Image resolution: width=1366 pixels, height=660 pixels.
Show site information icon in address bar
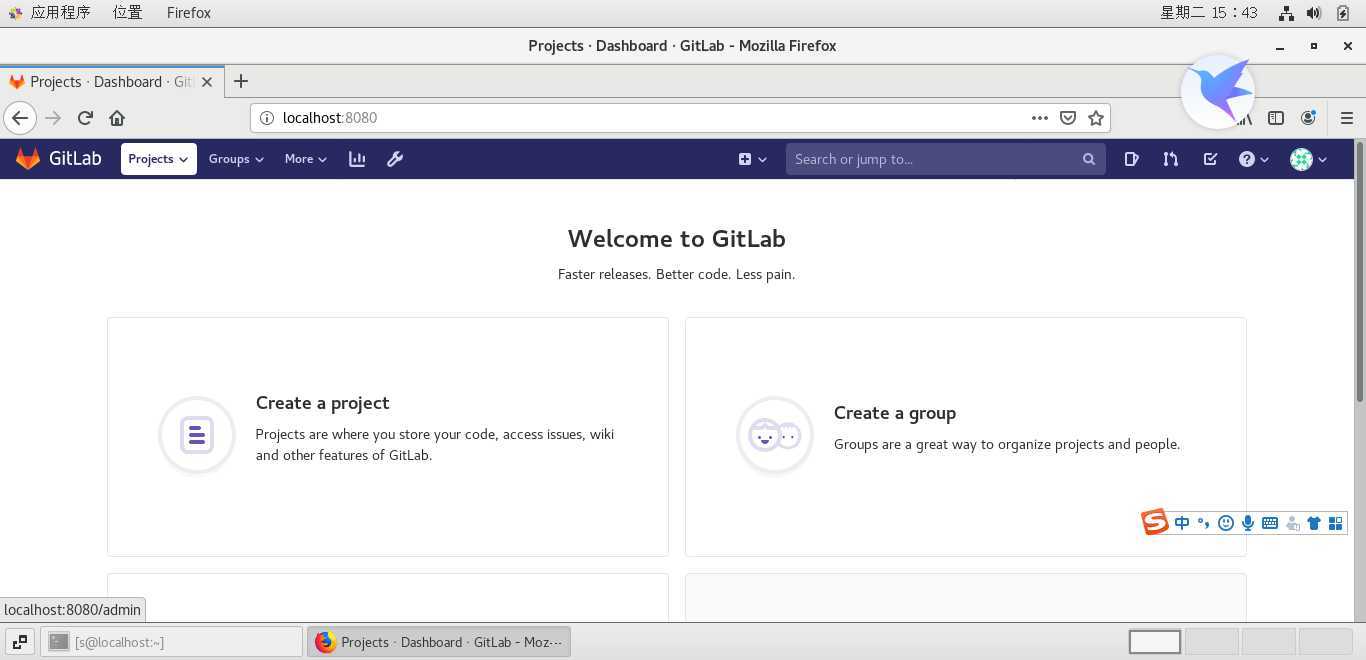pyautogui.click(x=267, y=118)
